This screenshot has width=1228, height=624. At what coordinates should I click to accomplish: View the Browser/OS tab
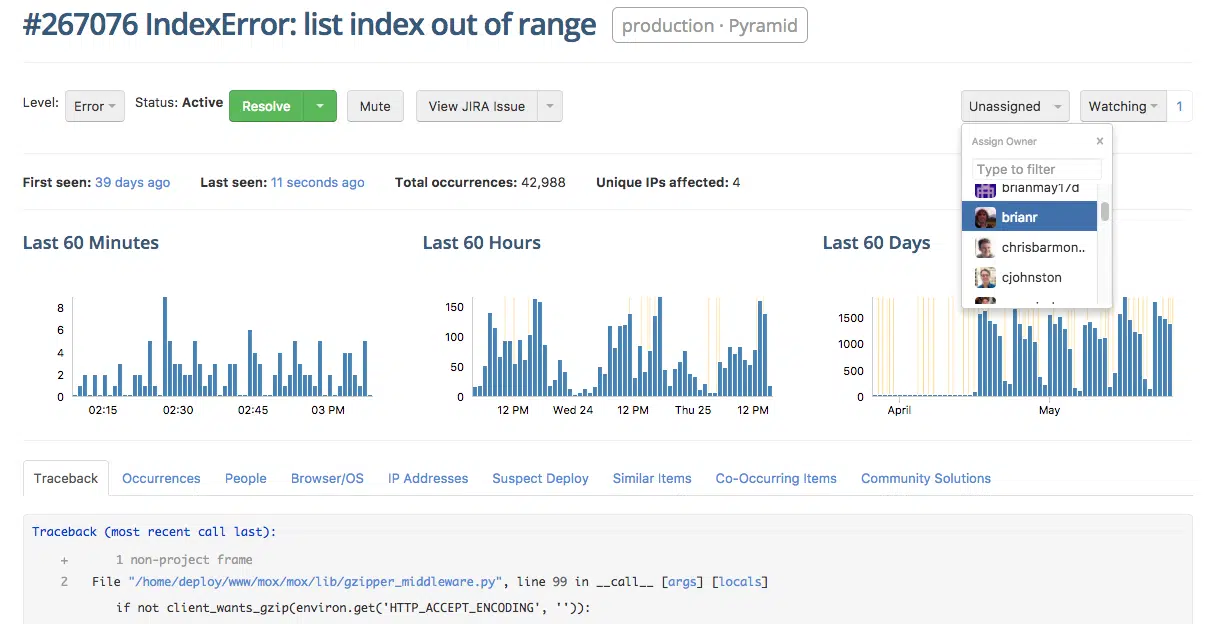pos(327,478)
